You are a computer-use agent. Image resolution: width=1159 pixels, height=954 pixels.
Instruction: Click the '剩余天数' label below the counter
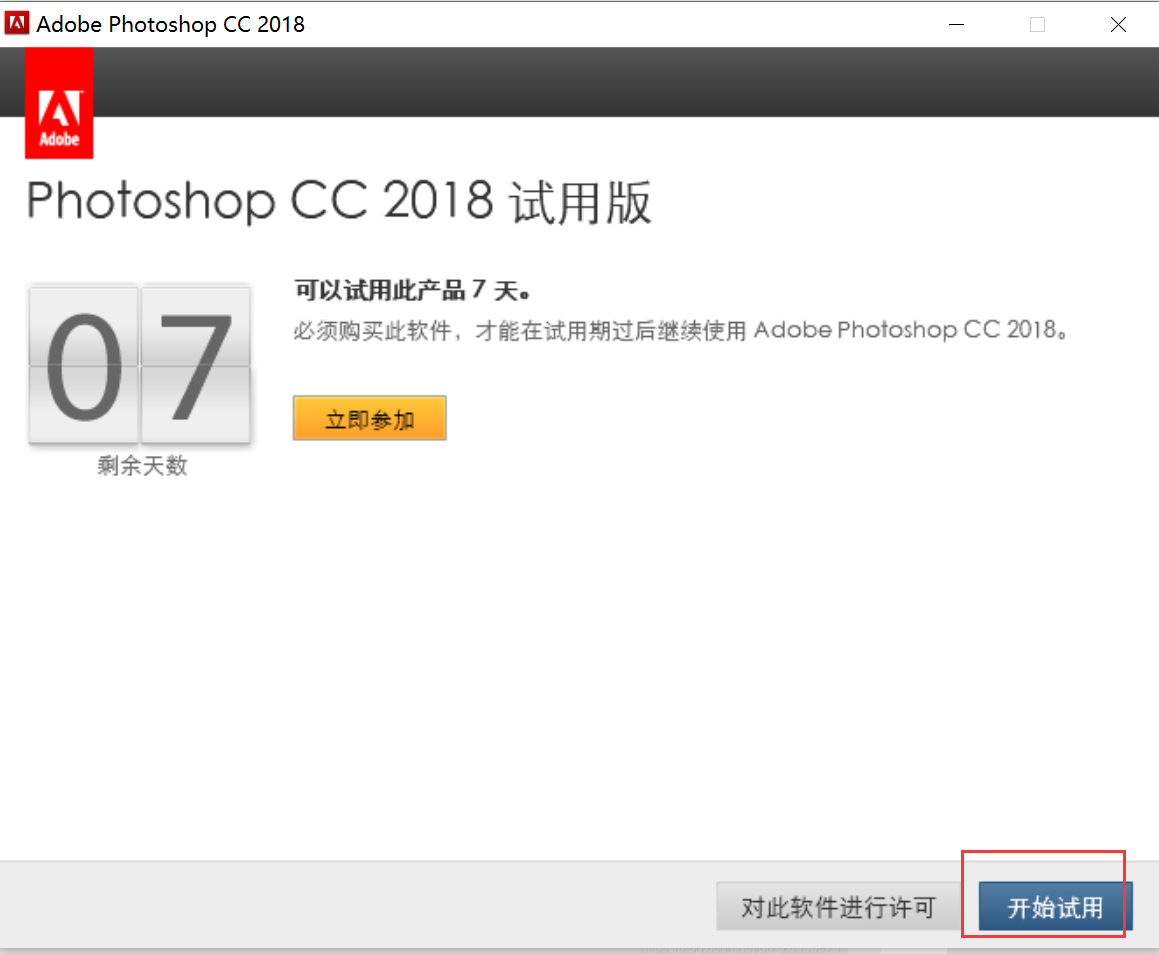pyautogui.click(x=141, y=465)
